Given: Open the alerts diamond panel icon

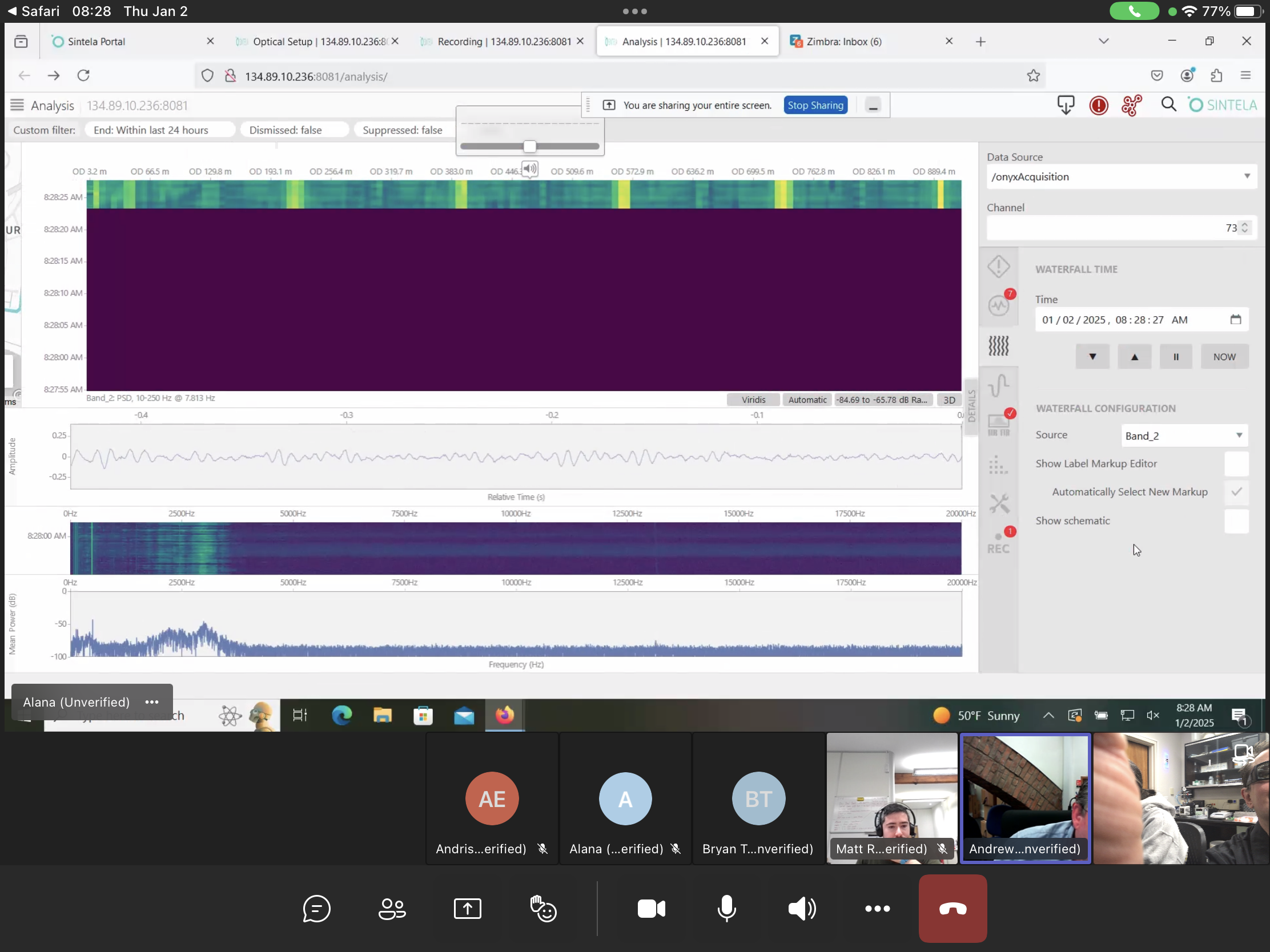Looking at the screenshot, I should [998, 267].
